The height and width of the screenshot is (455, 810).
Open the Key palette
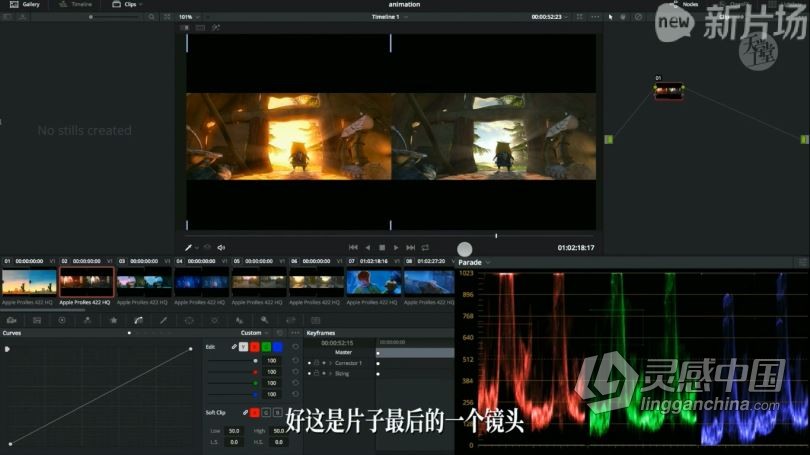click(264, 320)
